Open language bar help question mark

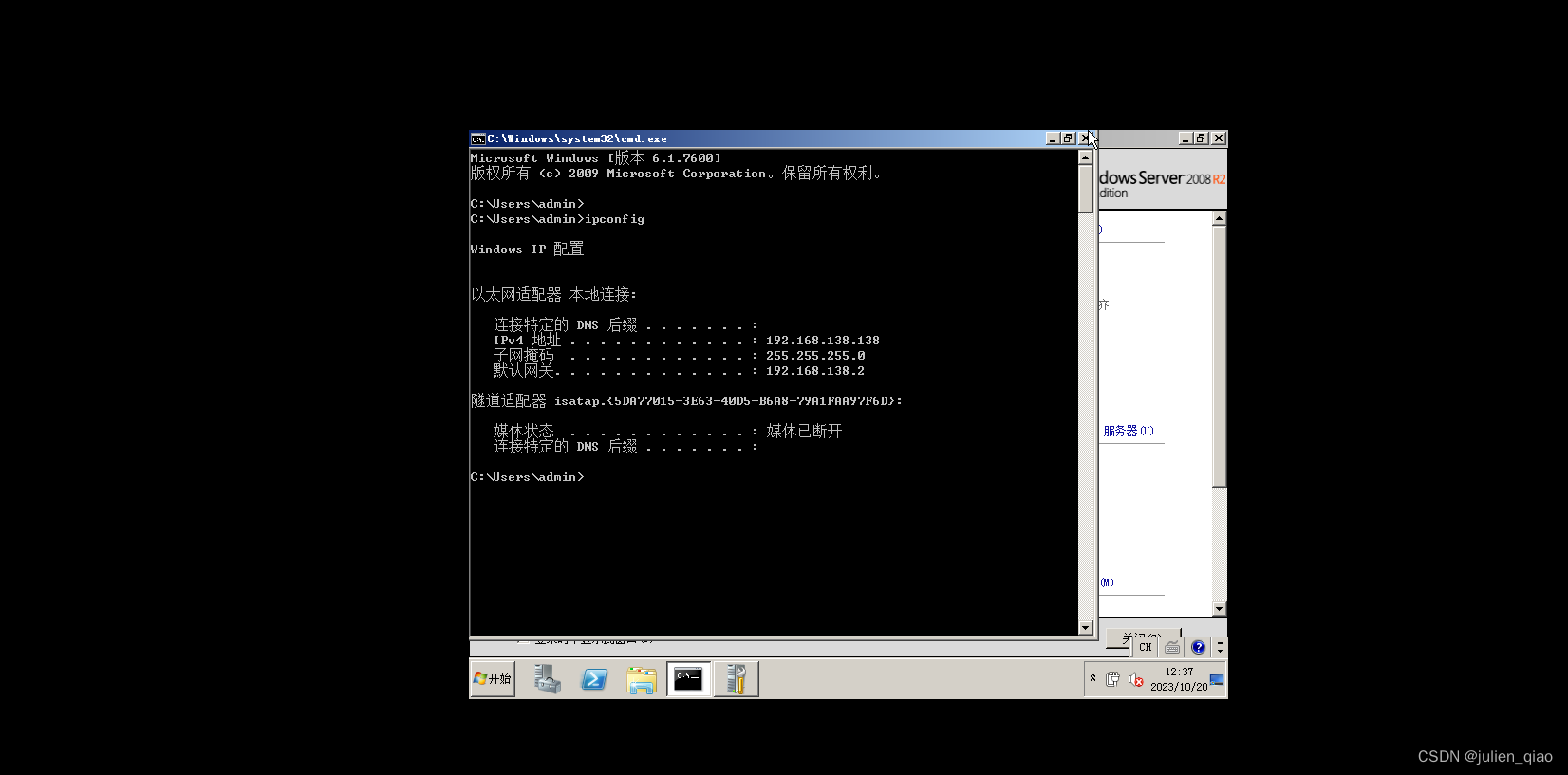1199,647
